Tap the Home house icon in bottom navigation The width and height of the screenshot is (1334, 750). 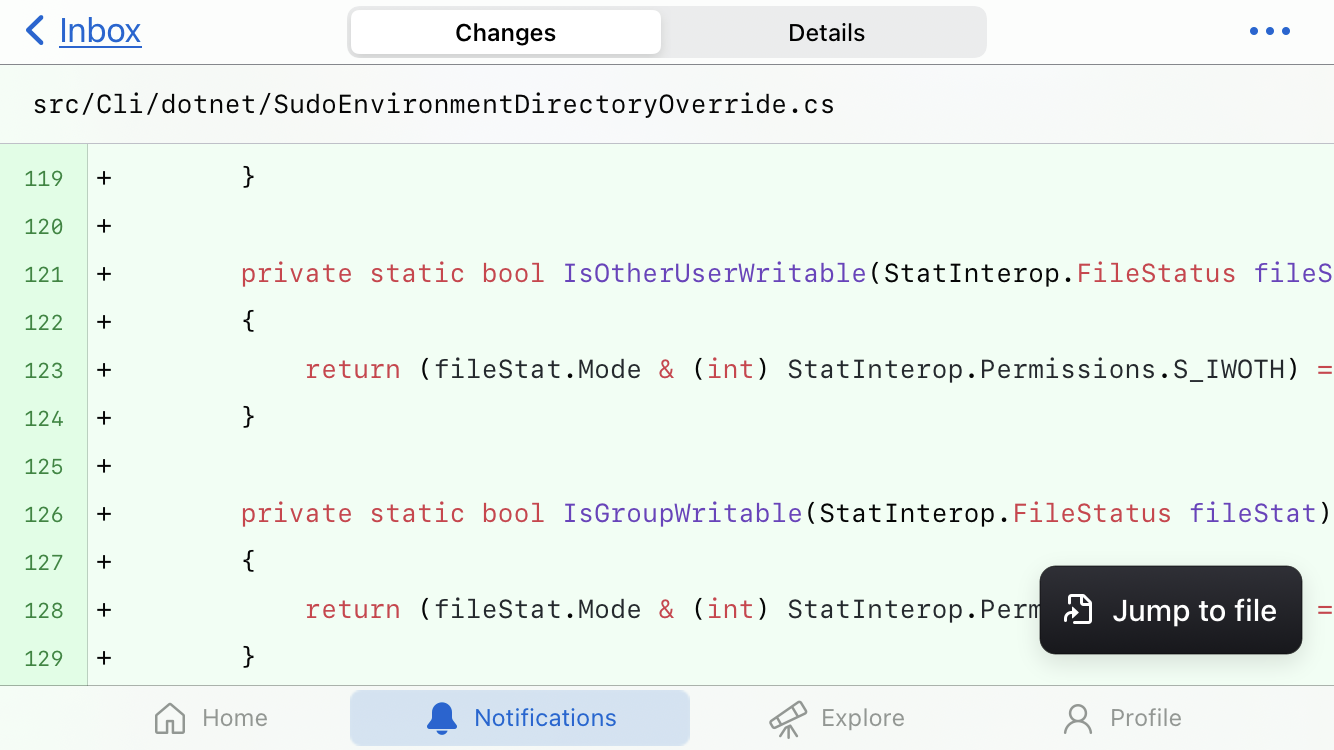click(170, 718)
